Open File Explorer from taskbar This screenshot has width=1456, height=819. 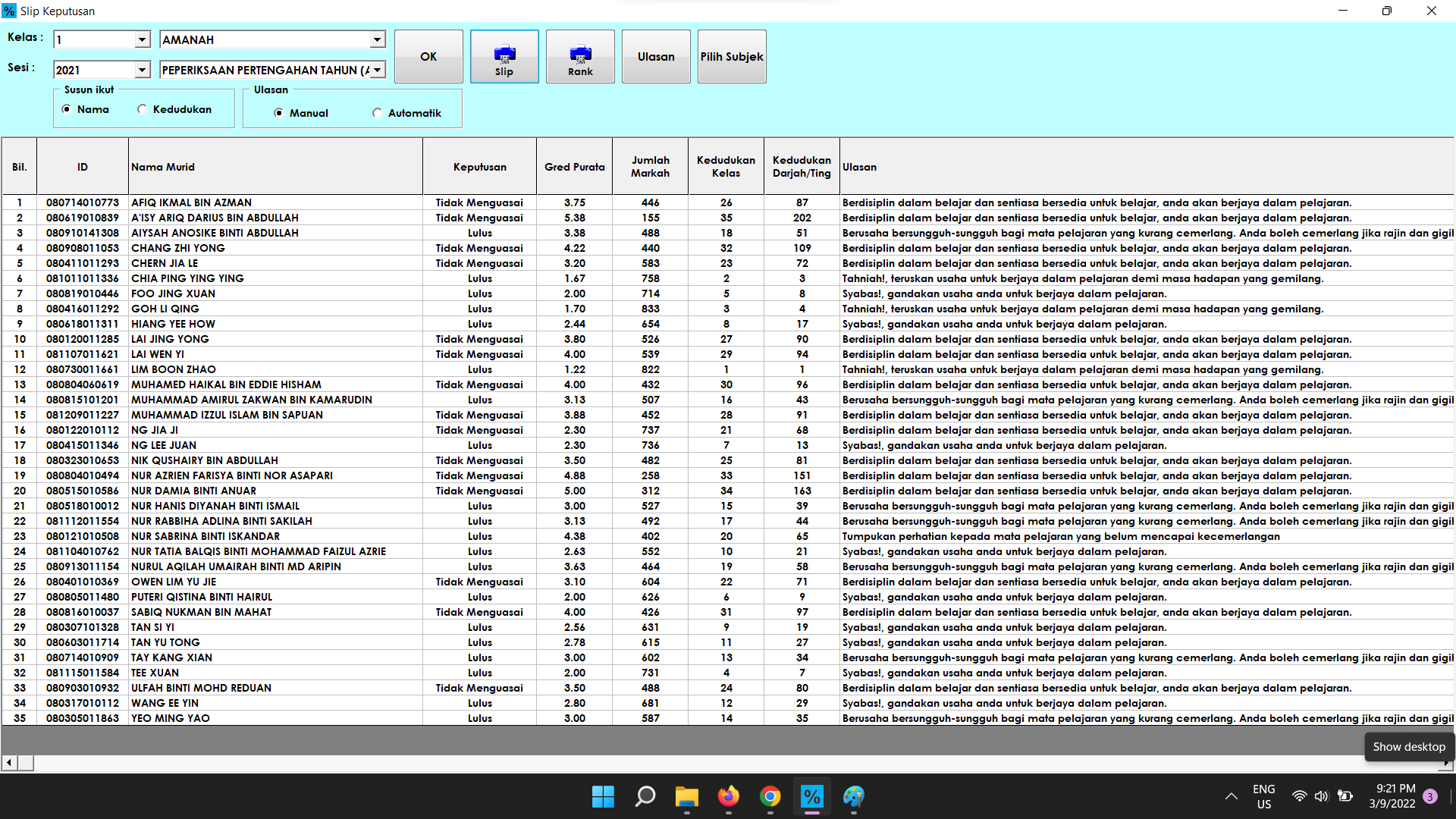[x=686, y=797]
